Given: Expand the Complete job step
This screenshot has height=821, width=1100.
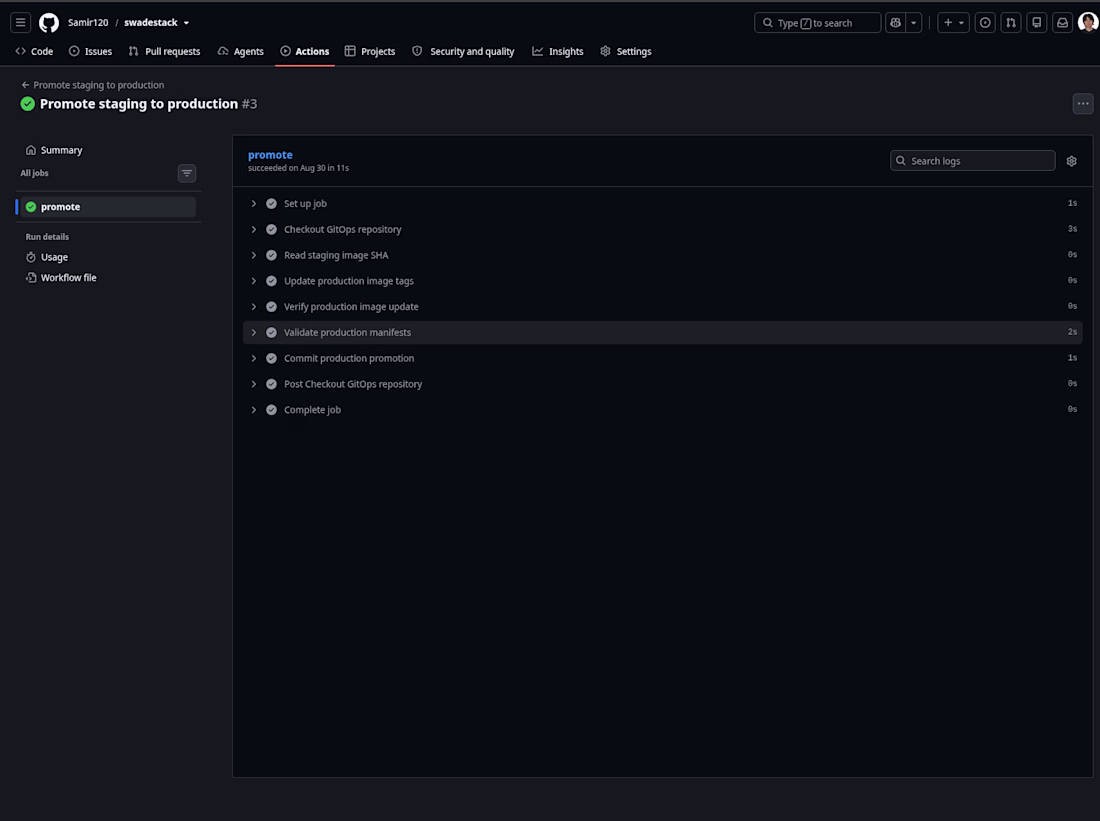Looking at the screenshot, I should point(662,410).
